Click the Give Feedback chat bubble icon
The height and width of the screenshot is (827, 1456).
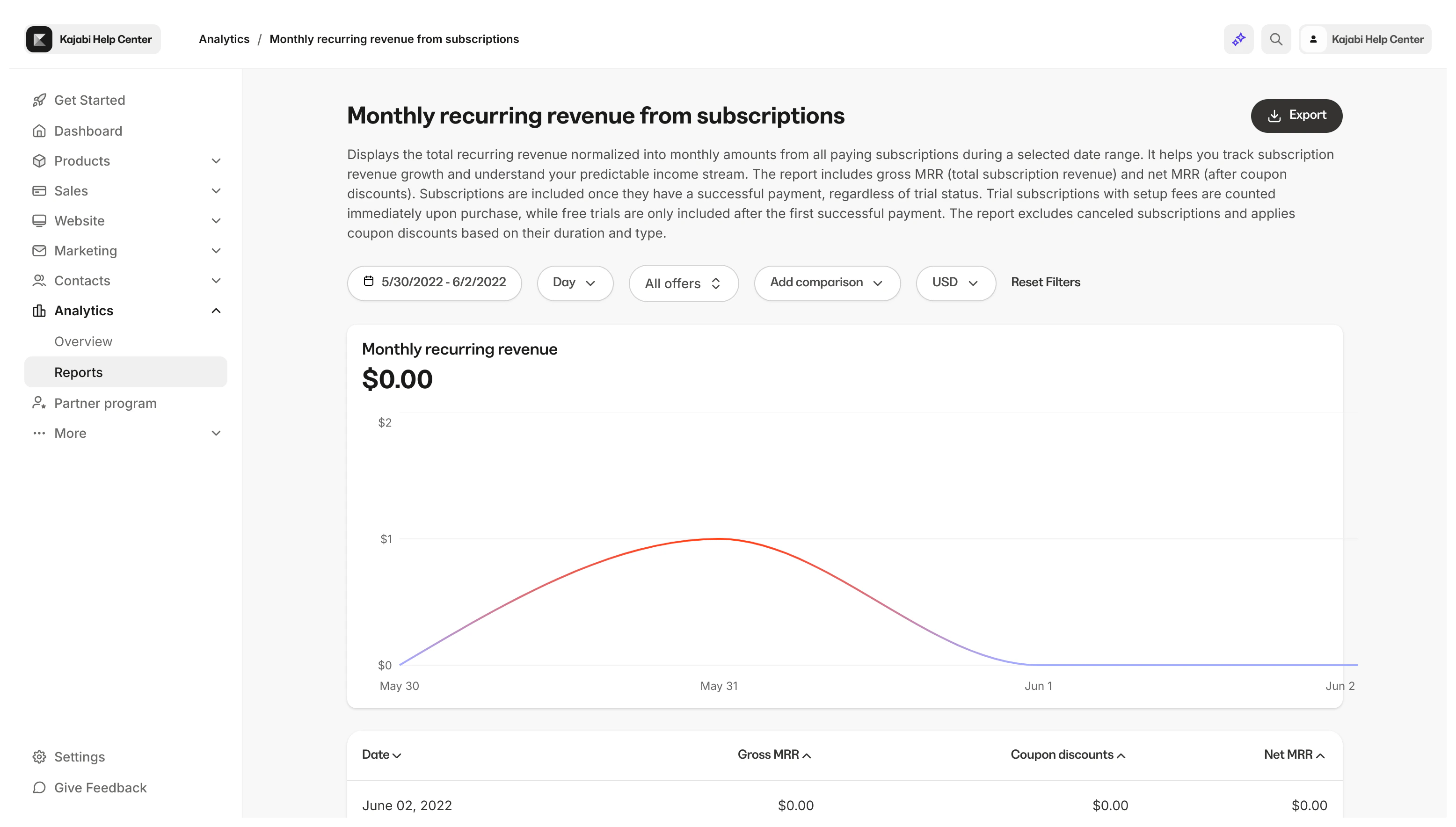tap(39, 787)
